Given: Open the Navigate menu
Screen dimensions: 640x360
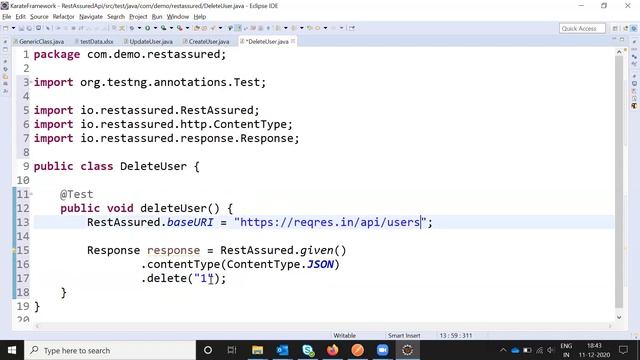Looking at the screenshot, I should point(91,17).
